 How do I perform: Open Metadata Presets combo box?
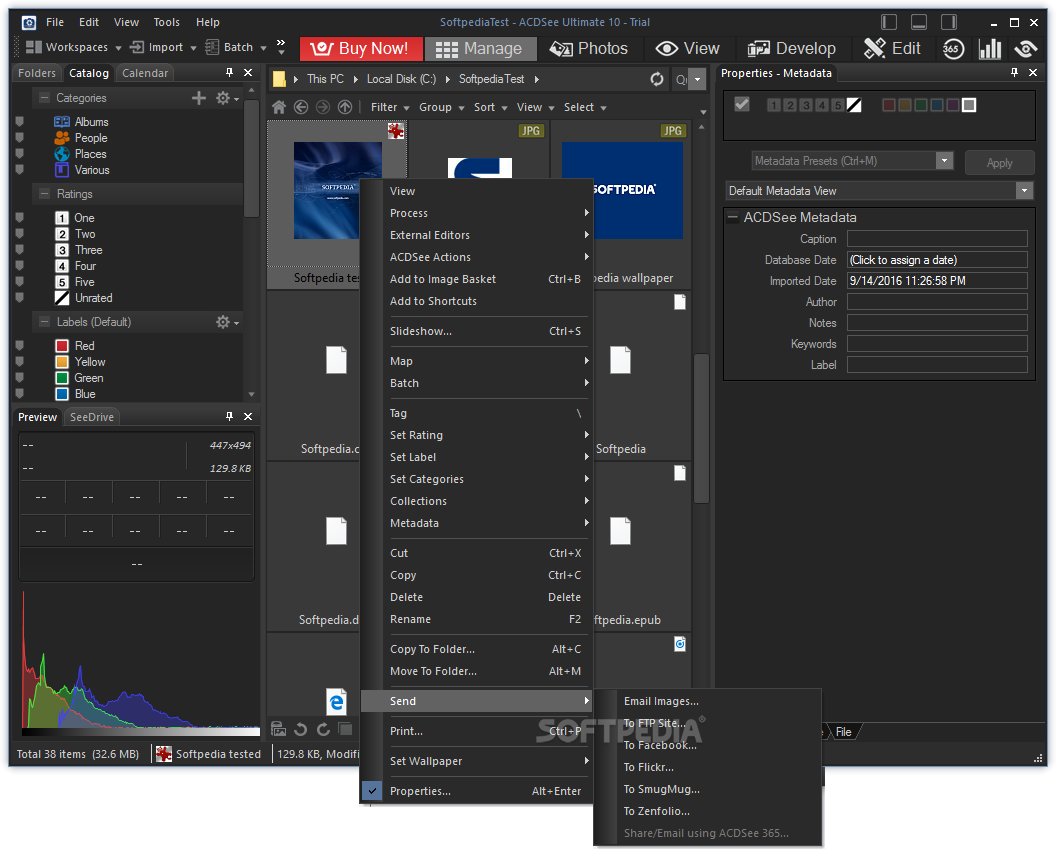point(852,161)
